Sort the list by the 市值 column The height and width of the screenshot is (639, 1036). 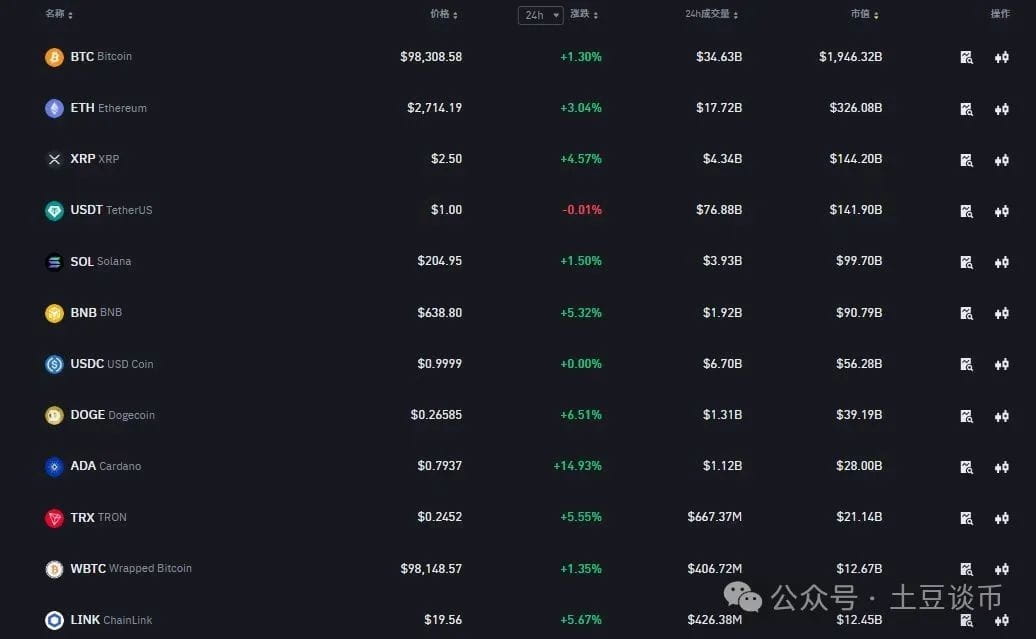tap(864, 14)
